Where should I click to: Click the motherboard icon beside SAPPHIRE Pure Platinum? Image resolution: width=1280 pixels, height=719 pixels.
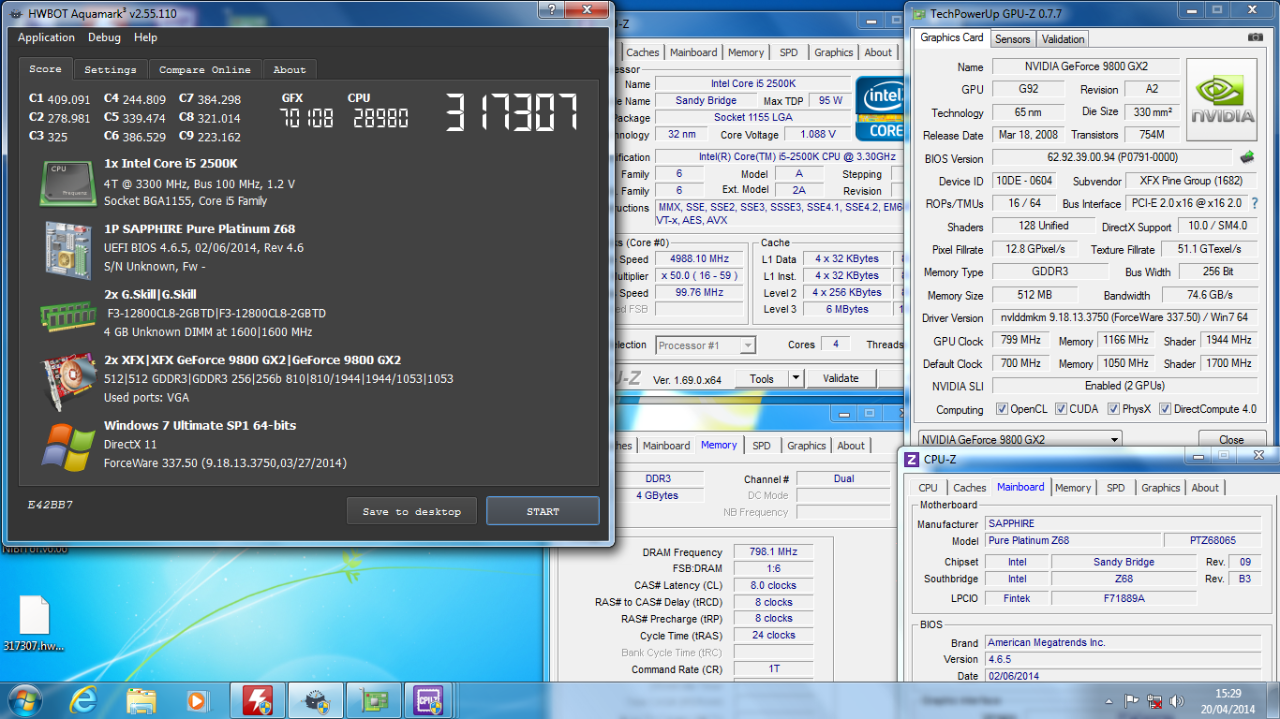(x=68, y=249)
